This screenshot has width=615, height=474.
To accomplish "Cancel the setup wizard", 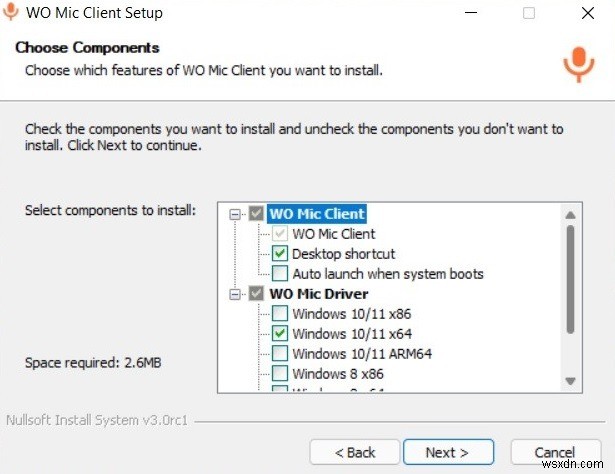I will click(x=555, y=452).
